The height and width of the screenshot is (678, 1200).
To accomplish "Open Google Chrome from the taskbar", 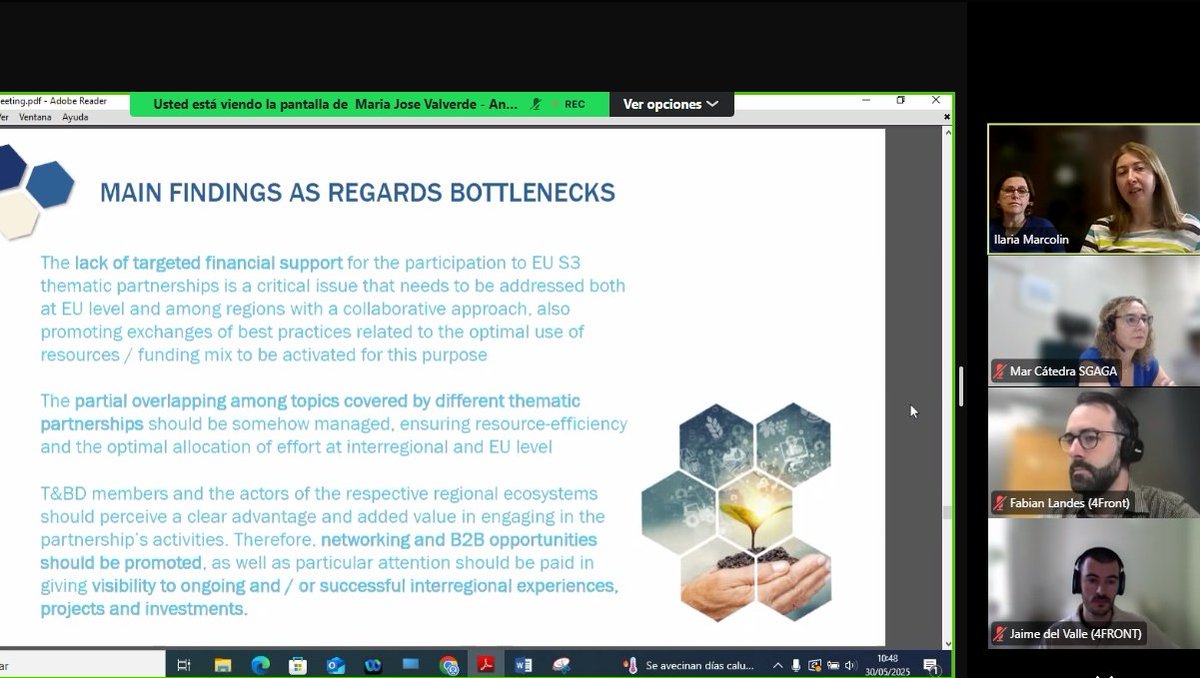I will point(449,665).
